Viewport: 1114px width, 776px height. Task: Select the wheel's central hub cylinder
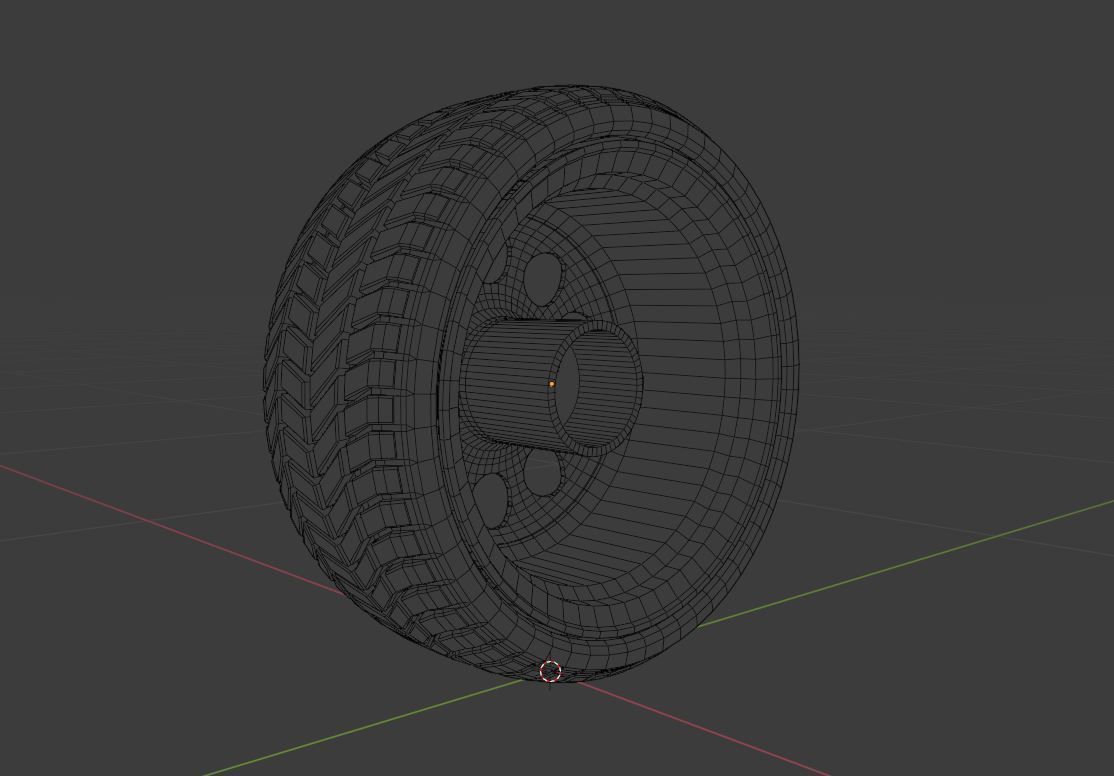pyautogui.click(x=551, y=386)
